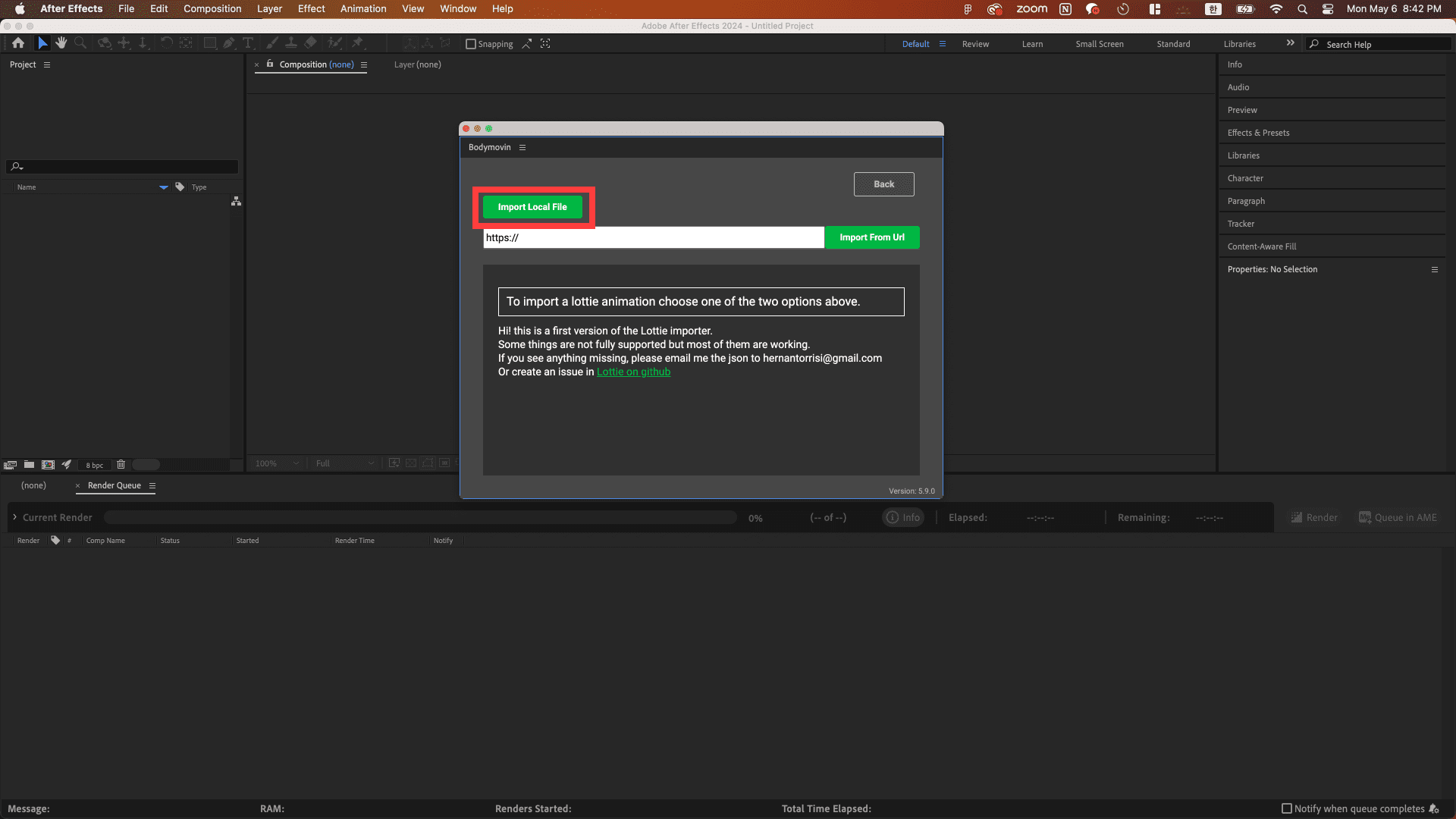Select the Puppet Pin tool
Viewport: 1456px width, 819px height.
pos(357,43)
